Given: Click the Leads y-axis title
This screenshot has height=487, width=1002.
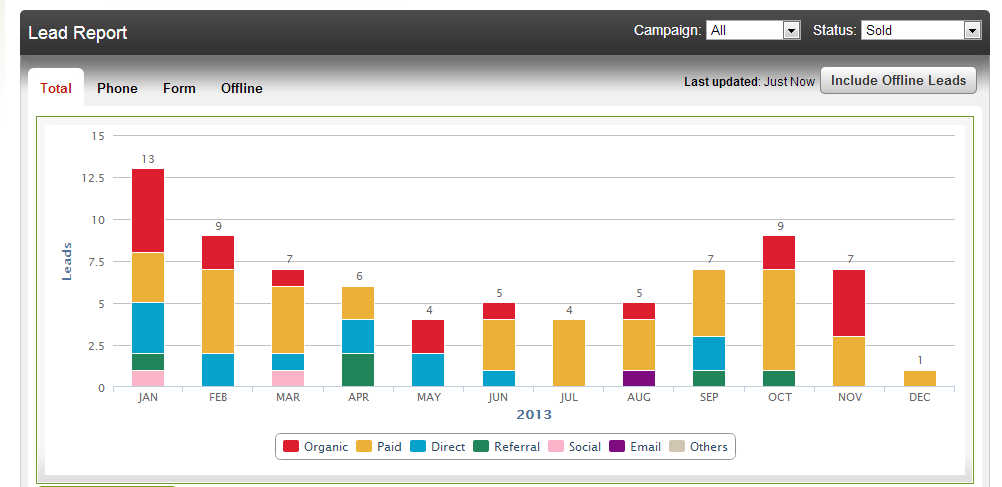Looking at the screenshot, I should click(66, 261).
